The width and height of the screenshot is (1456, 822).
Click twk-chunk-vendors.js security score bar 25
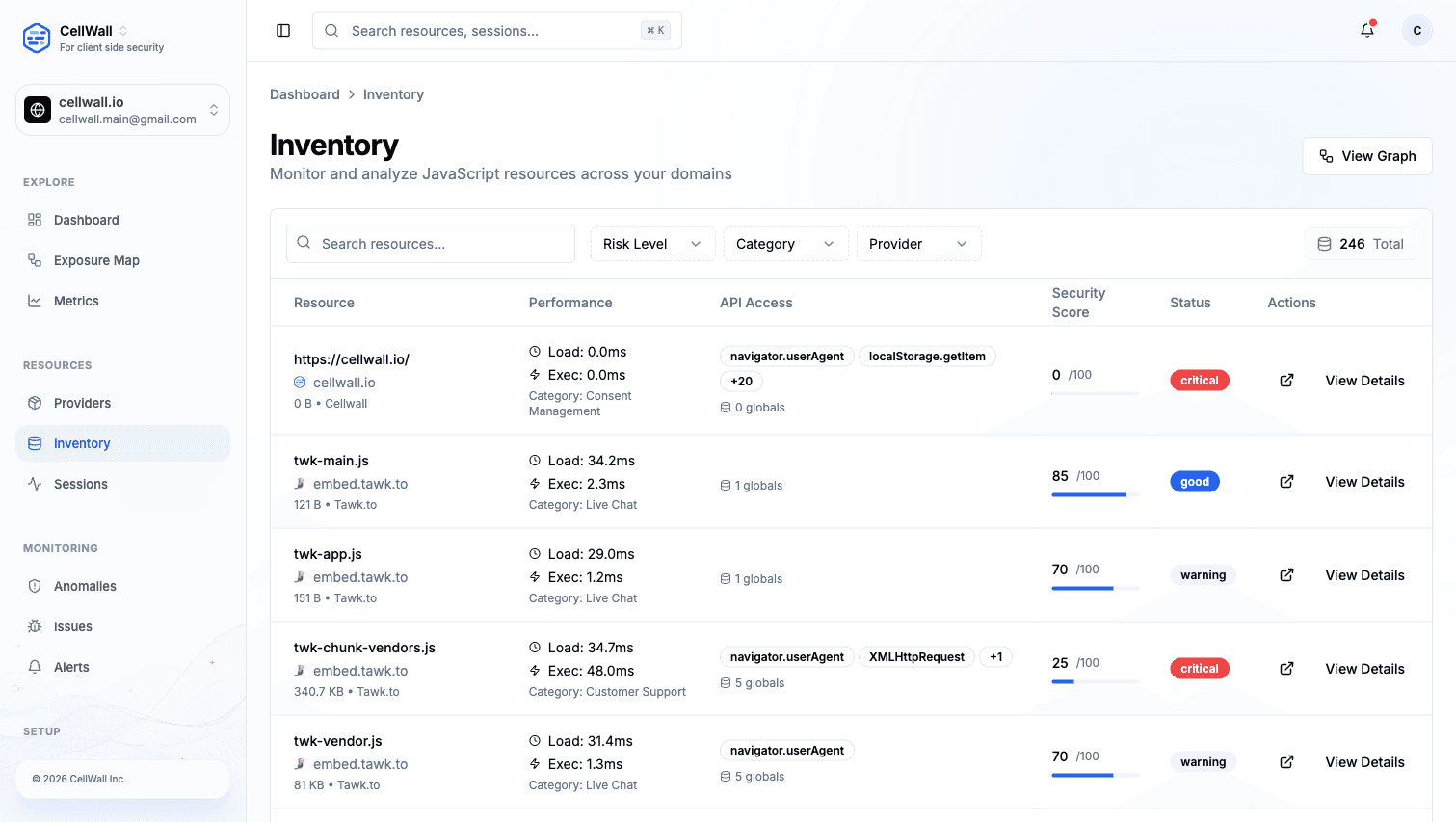click(x=1096, y=681)
